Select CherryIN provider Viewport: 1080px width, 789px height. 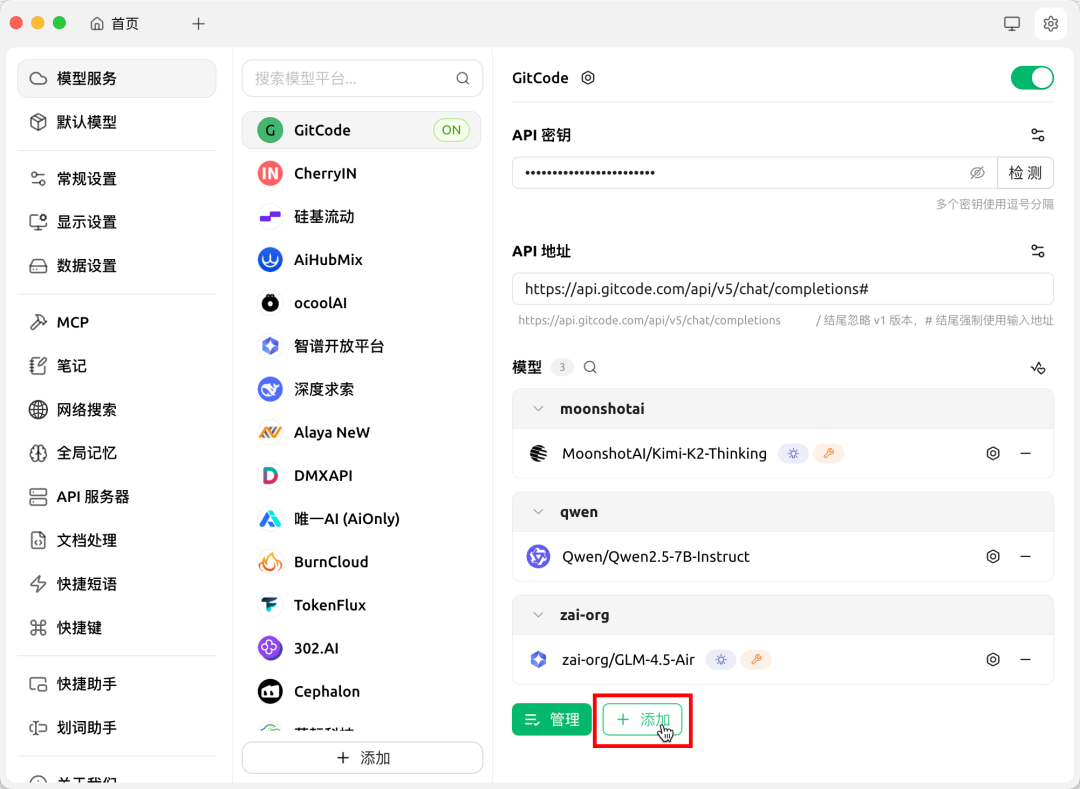tap(362, 173)
